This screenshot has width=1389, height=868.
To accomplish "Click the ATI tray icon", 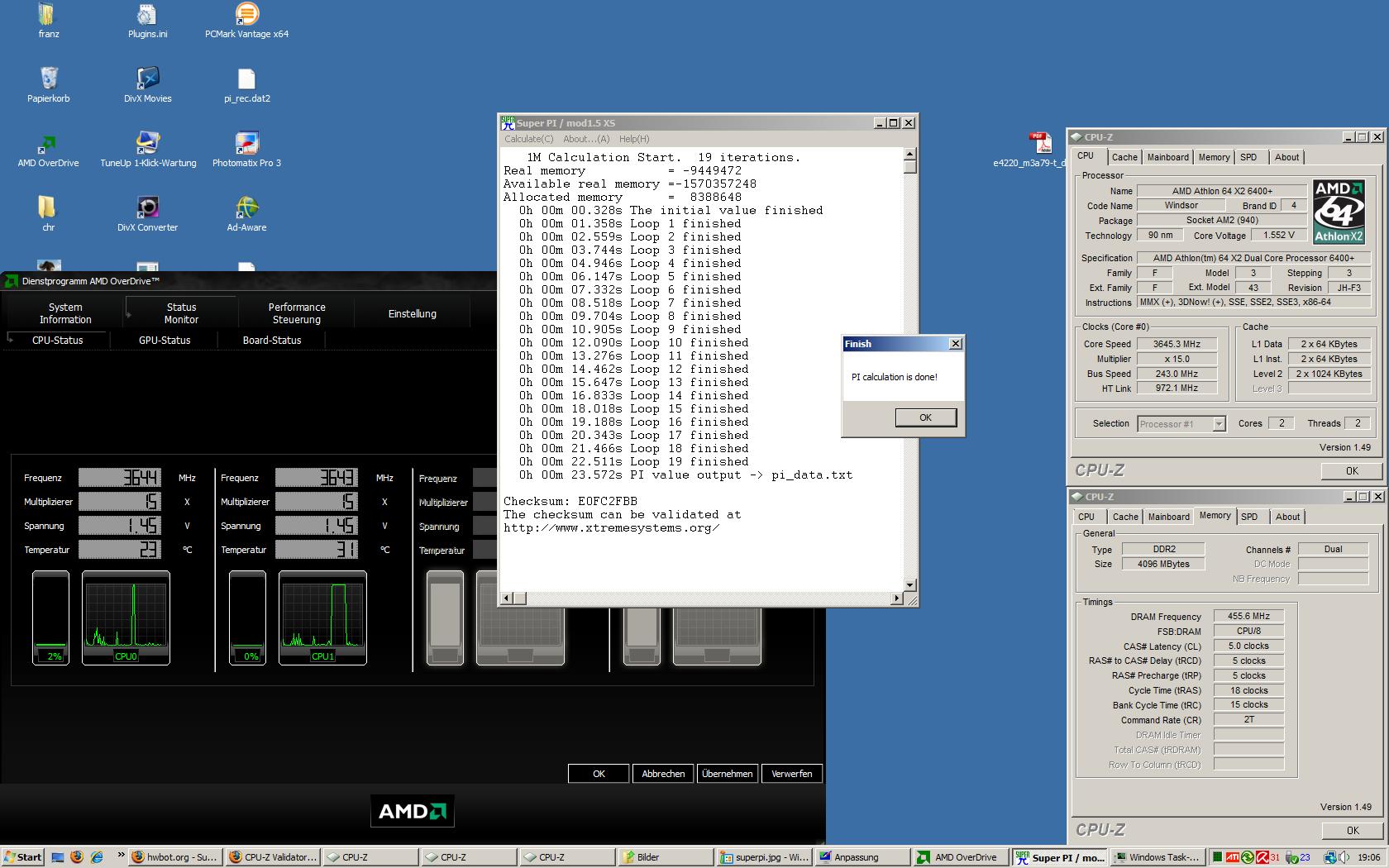I will (1233, 857).
